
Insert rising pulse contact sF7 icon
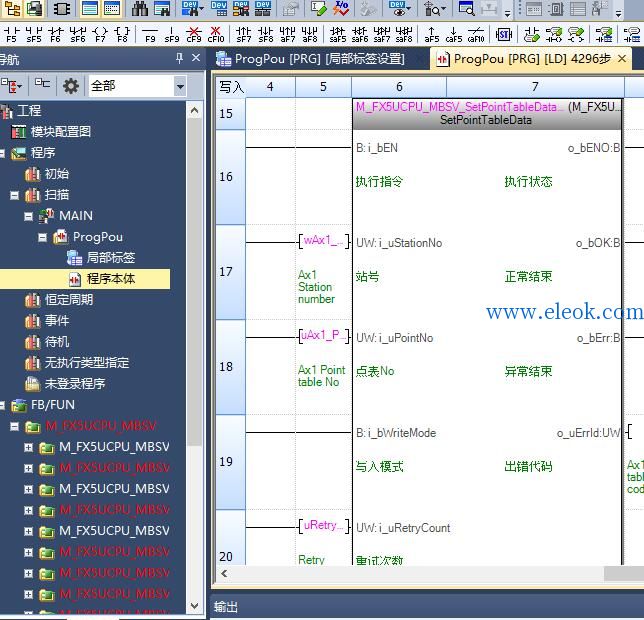coord(244,34)
